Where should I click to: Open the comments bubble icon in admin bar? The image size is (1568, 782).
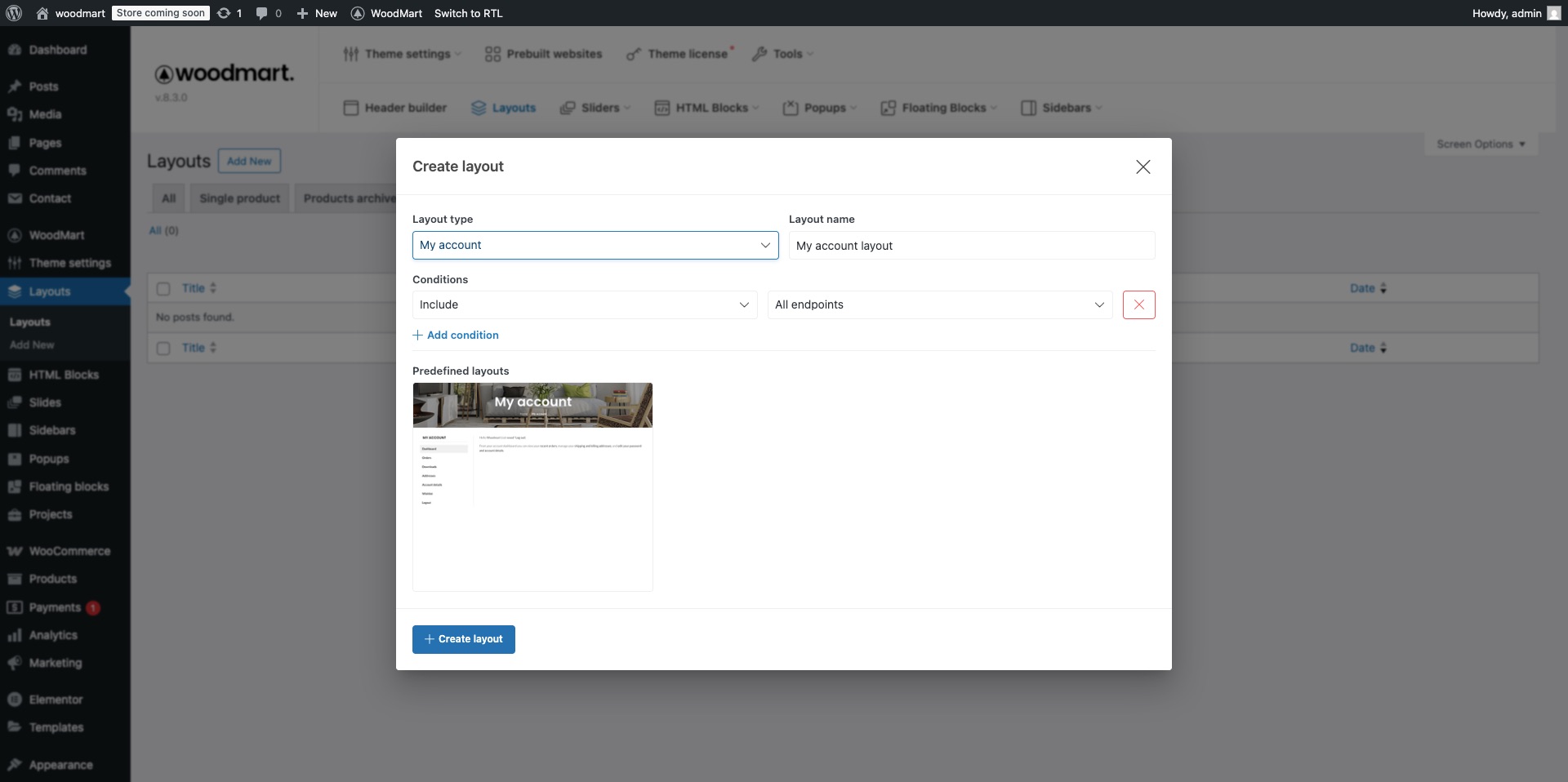pos(261,13)
